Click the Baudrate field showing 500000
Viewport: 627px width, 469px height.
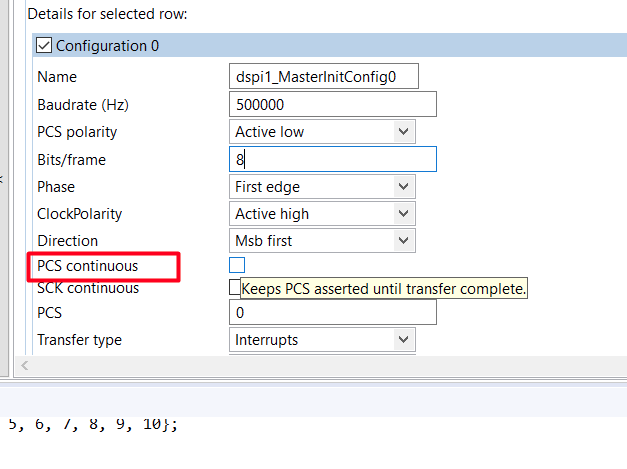coord(333,104)
